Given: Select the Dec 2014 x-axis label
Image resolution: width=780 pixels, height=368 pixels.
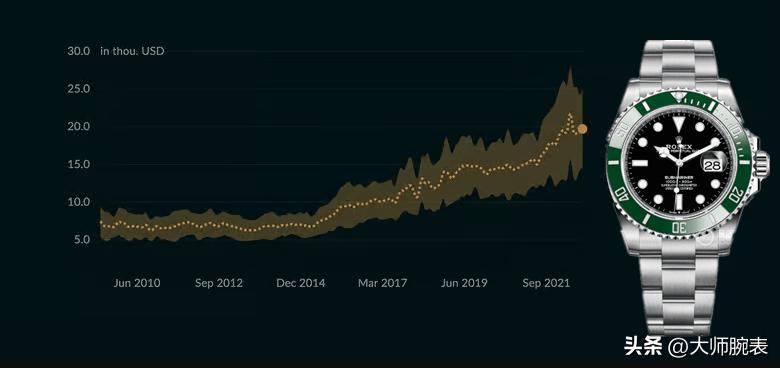Looking at the screenshot, I should point(301,283).
